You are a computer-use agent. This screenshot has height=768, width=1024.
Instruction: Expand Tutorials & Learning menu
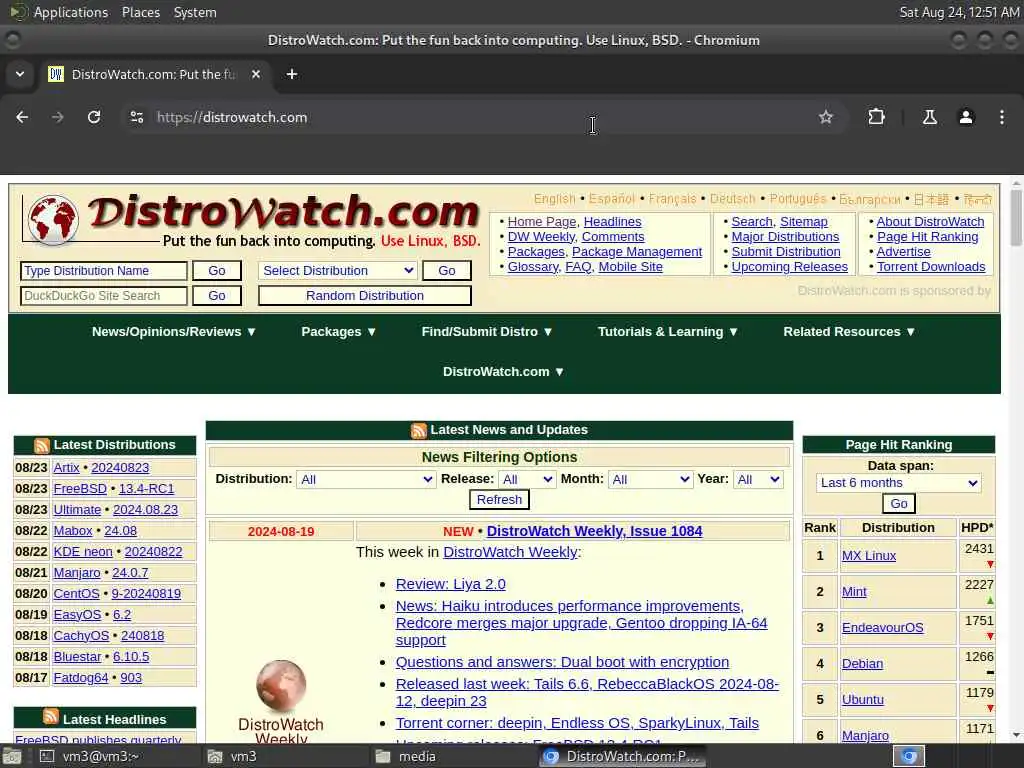click(667, 332)
